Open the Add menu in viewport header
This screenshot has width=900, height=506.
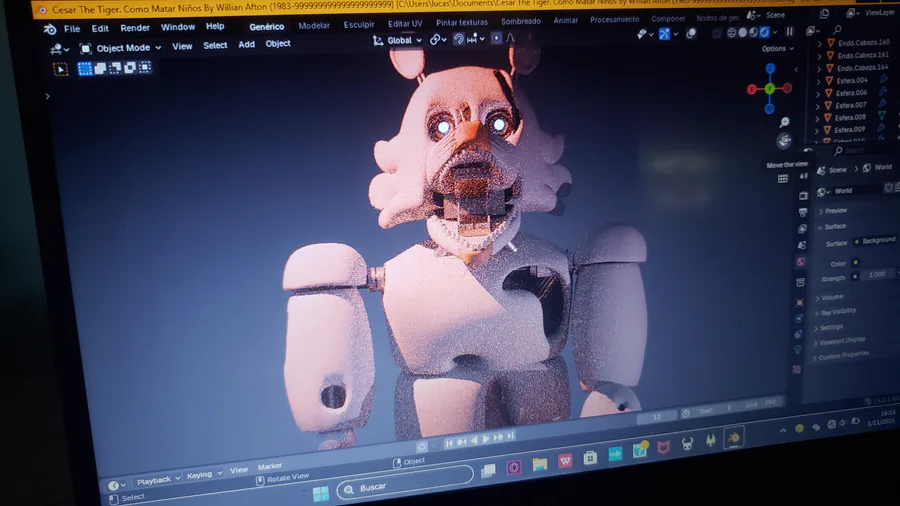pos(246,45)
